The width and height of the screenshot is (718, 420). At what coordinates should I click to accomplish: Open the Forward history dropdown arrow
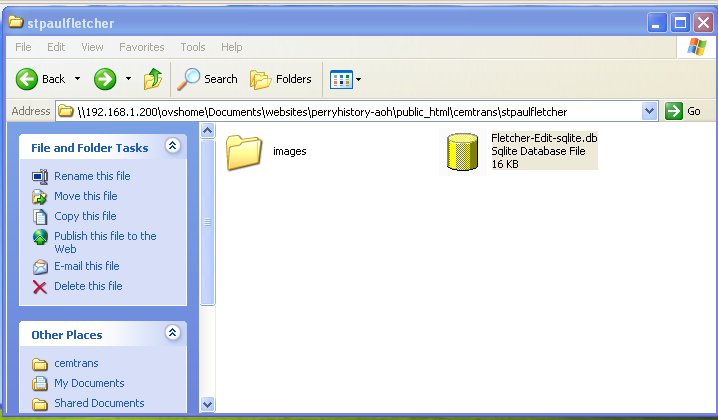(x=128, y=79)
